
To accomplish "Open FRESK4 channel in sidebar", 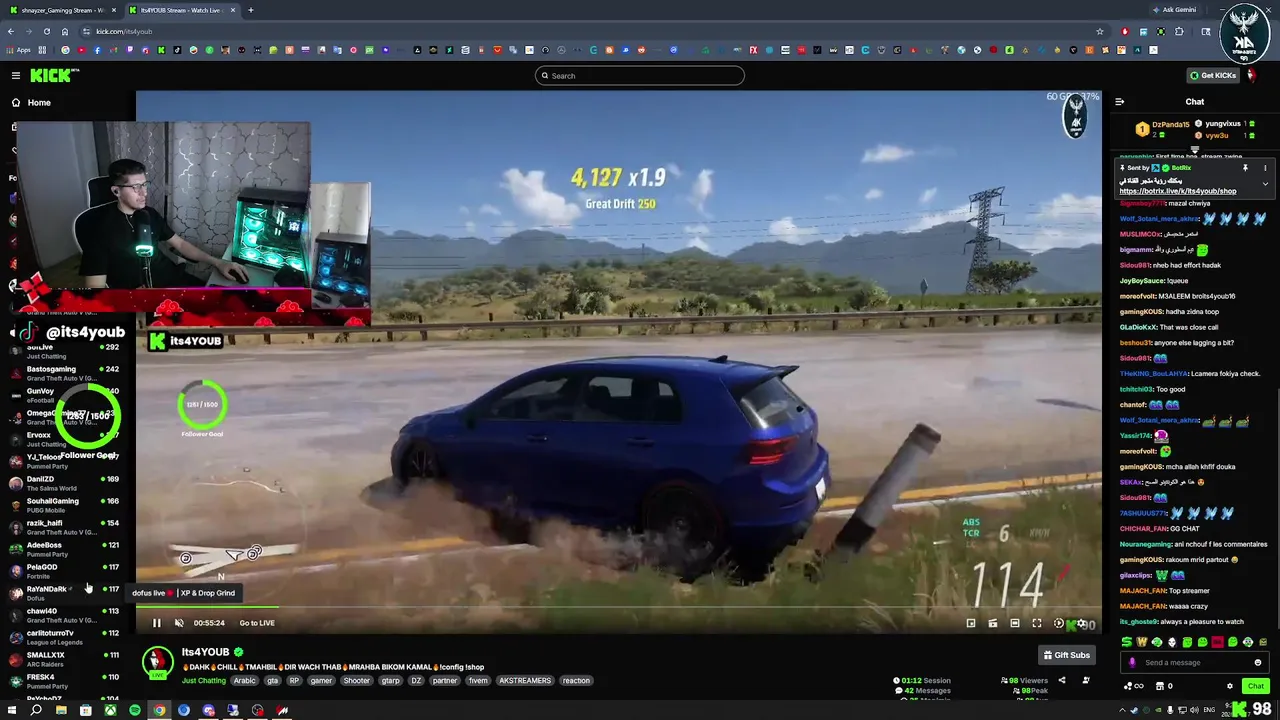I will click(65, 681).
